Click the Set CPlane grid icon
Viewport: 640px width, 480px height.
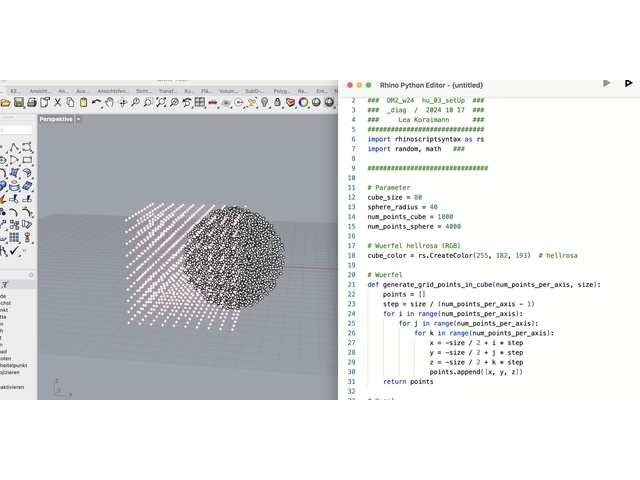[226, 102]
